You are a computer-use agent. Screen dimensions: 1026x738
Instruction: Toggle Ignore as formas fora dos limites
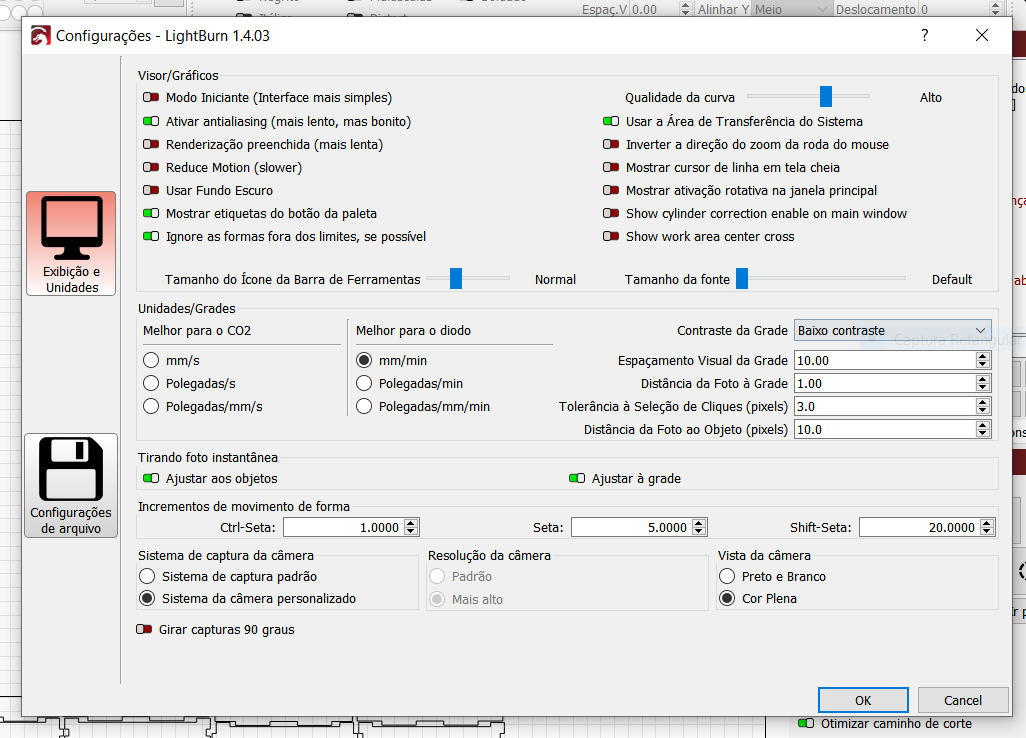tap(151, 236)
